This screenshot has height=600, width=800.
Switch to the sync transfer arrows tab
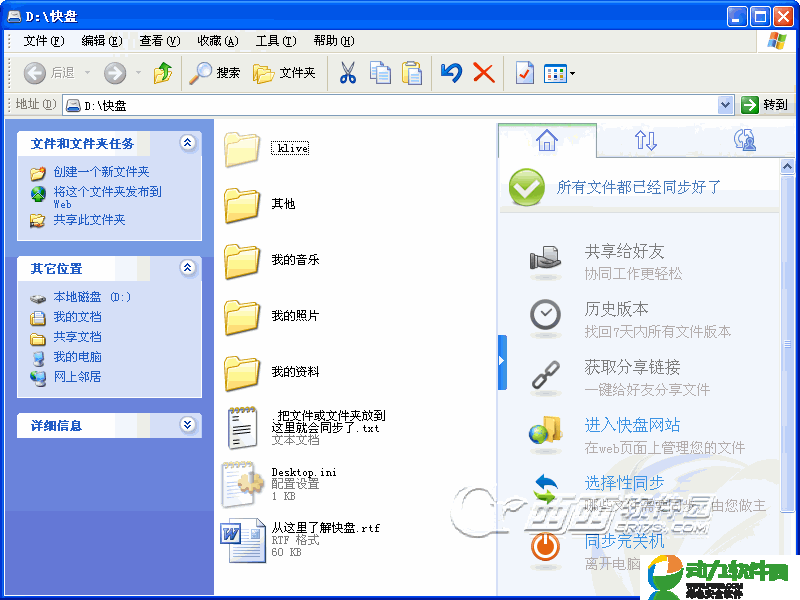(x=646, y=141)
